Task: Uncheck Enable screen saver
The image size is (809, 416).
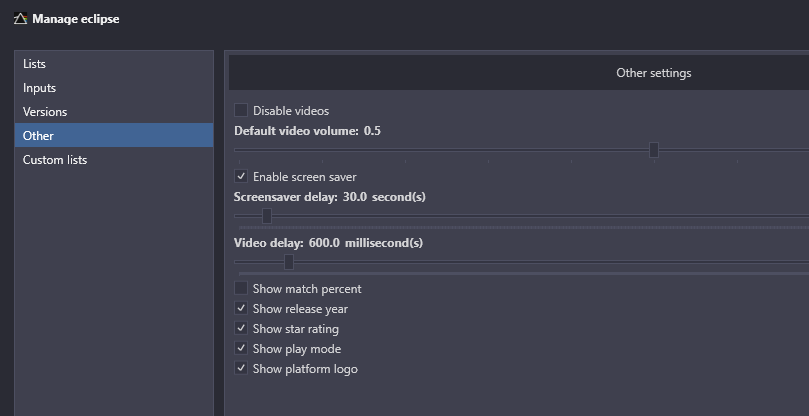Action: click(241, 177)
